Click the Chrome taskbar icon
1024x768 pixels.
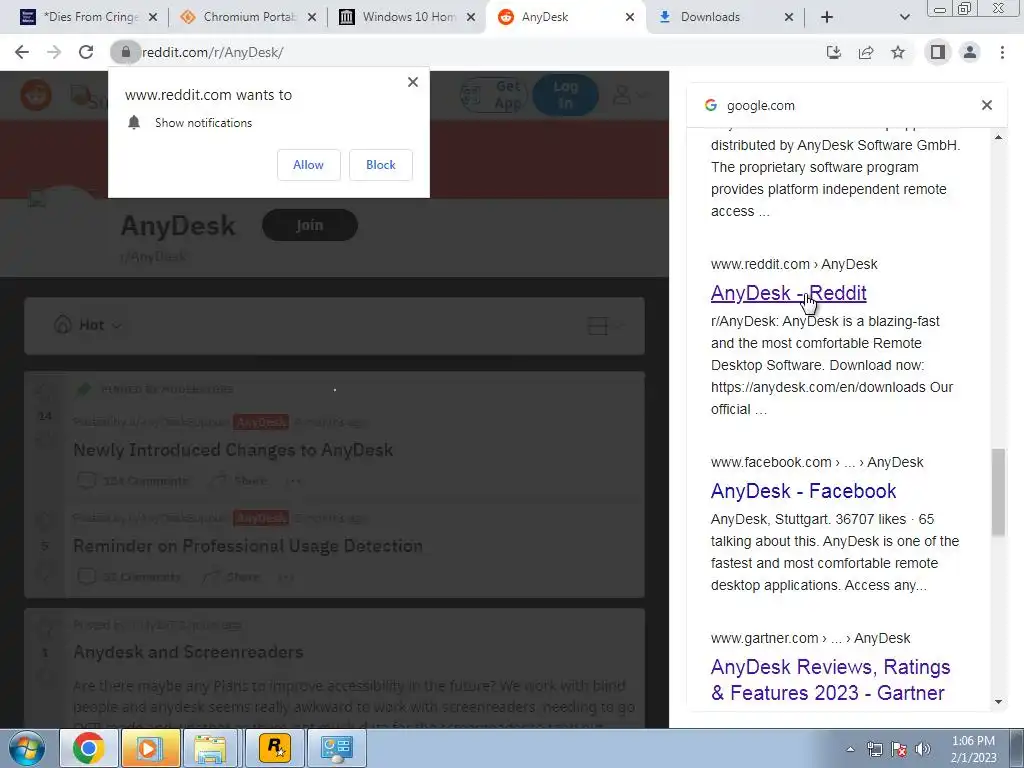88,748
